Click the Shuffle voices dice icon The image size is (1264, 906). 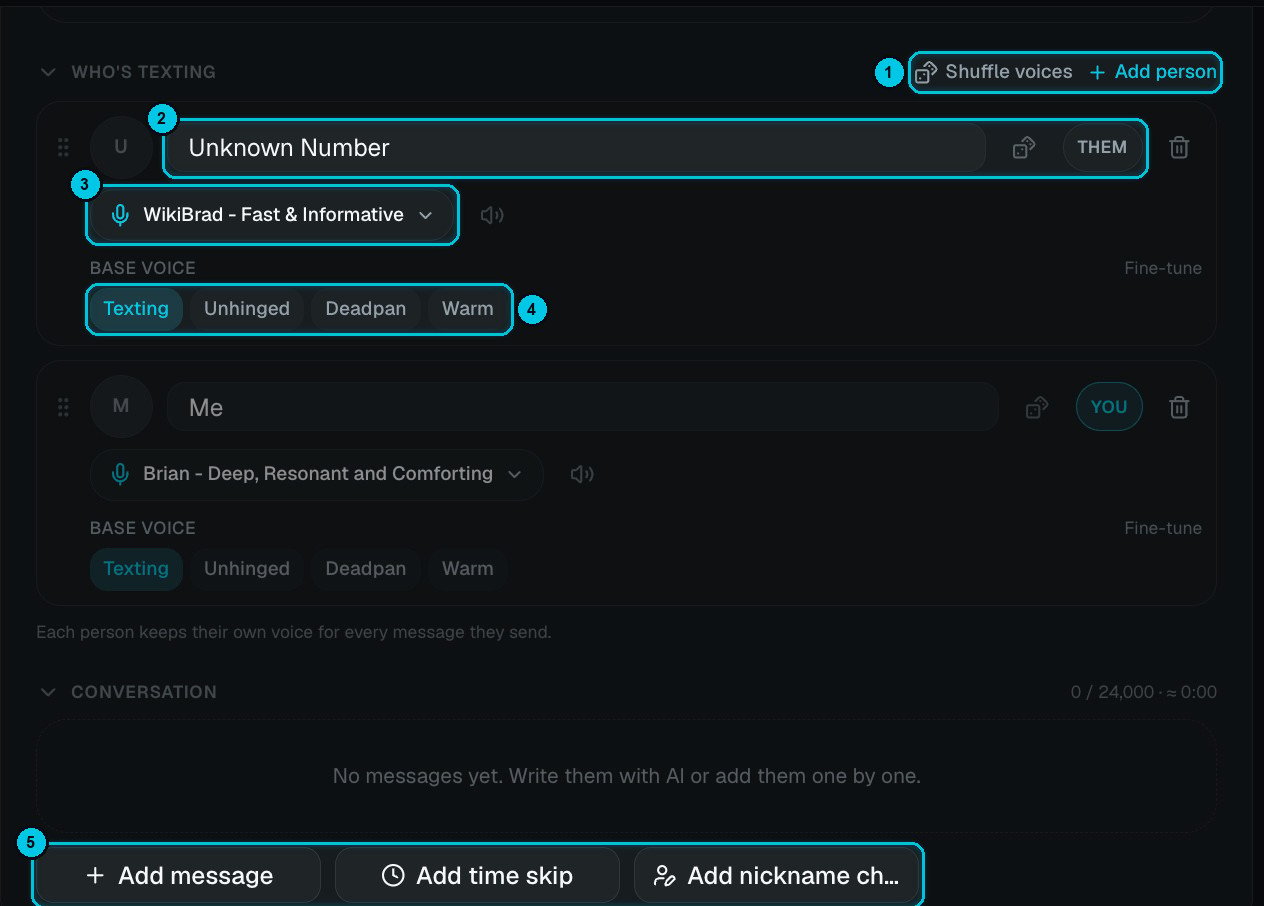pos(926,72)
